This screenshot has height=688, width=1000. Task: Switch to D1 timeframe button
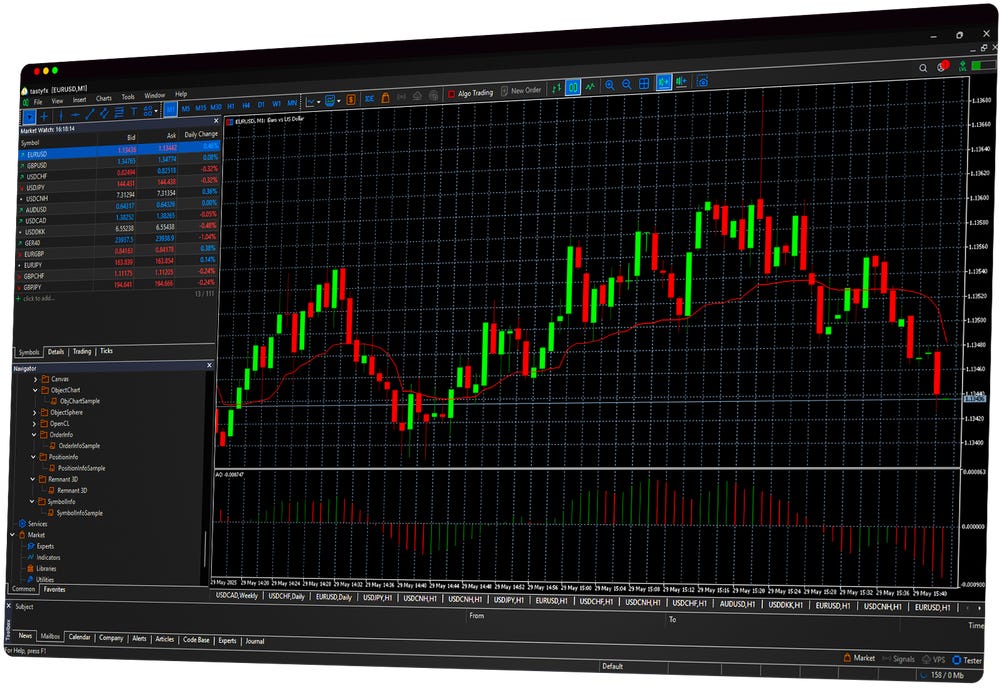pyautogui.click(x=261, y=105)
